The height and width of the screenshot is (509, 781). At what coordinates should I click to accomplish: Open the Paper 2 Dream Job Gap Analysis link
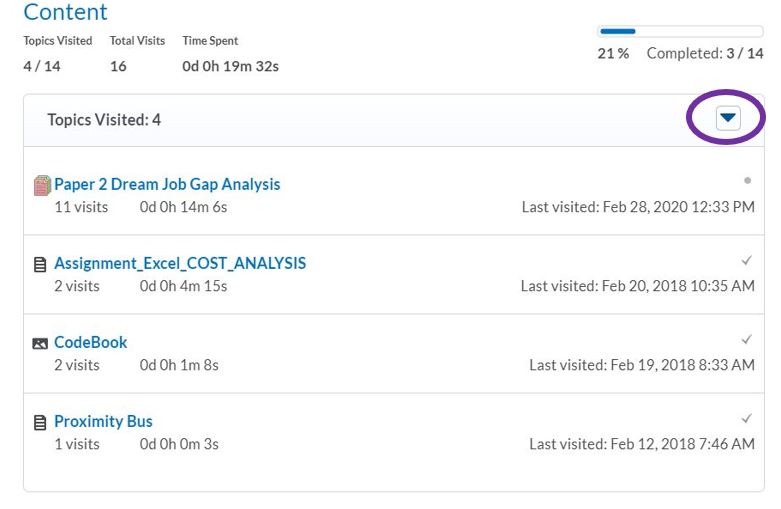pos(167,184)
